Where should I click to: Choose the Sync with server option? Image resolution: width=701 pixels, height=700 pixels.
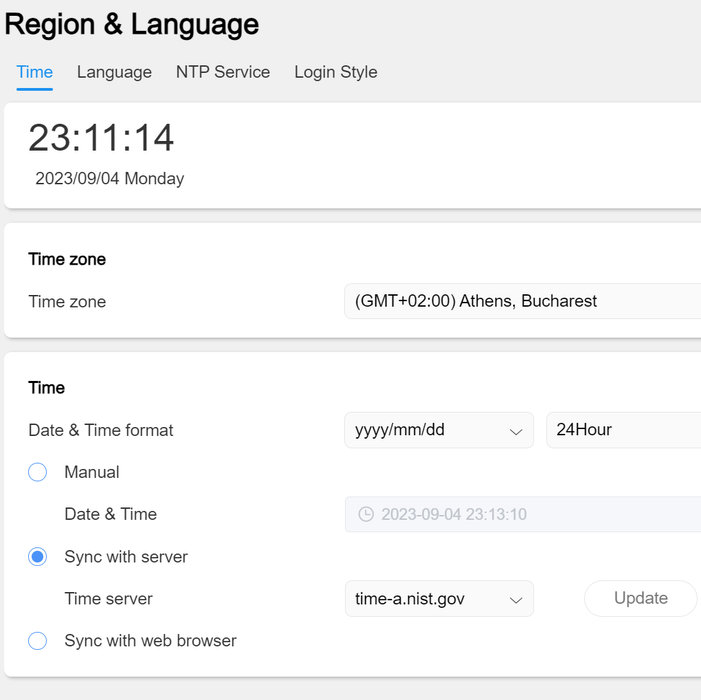[38, 557]
